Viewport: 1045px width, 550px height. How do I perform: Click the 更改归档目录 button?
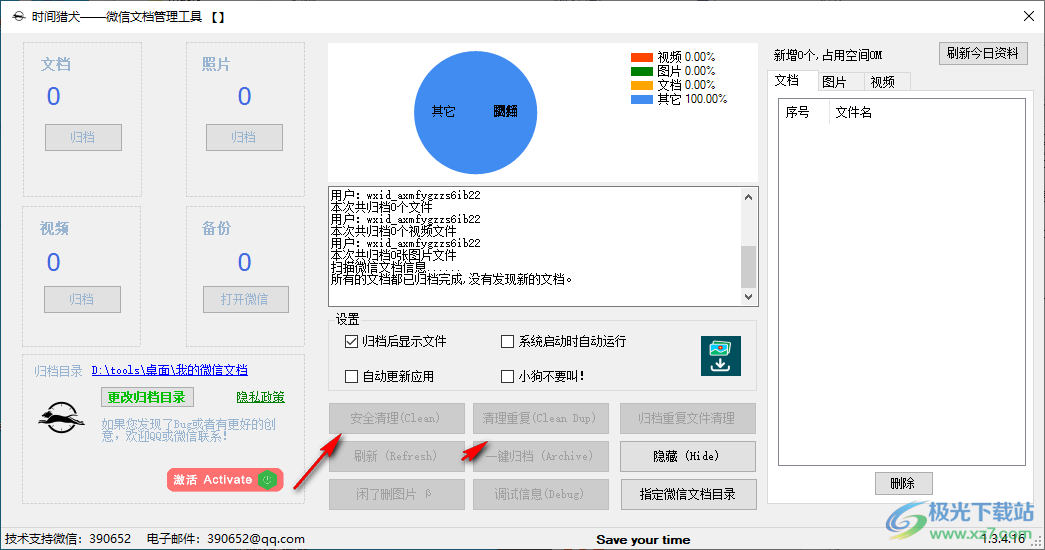click(x=147, y=397)
